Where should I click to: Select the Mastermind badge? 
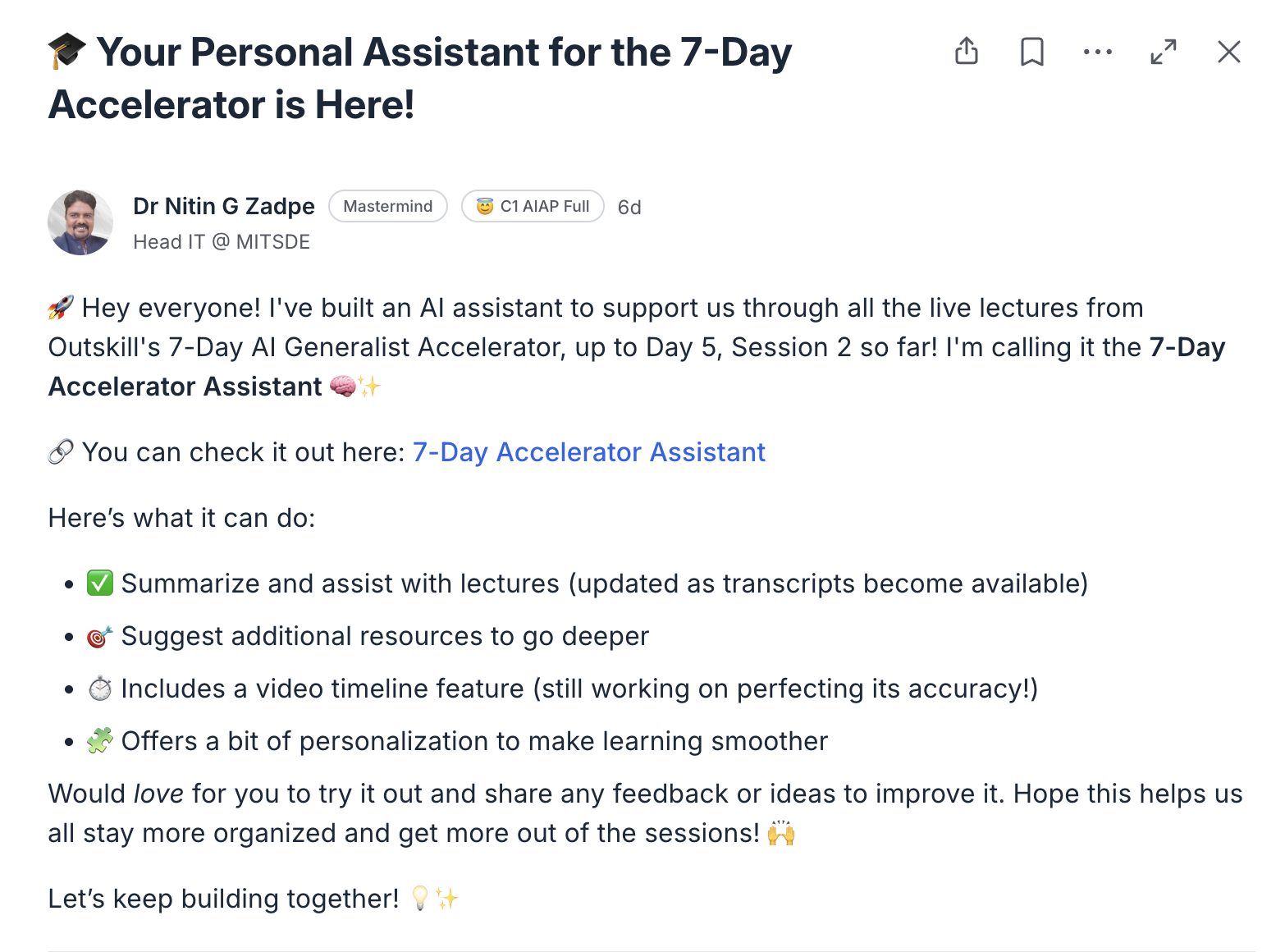click(x=388, y=206)
